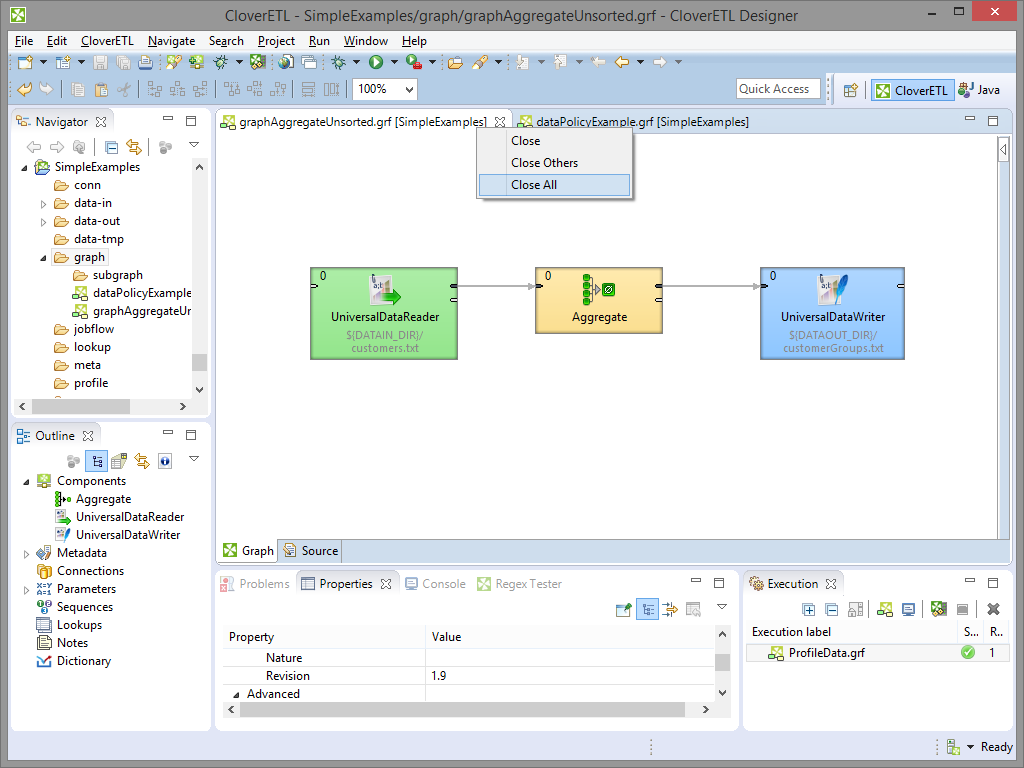Viewport: 1024px width, 768px height.
Task: Toggle Show Categories in Properties toolbar
Action: (x=647, y=609)
